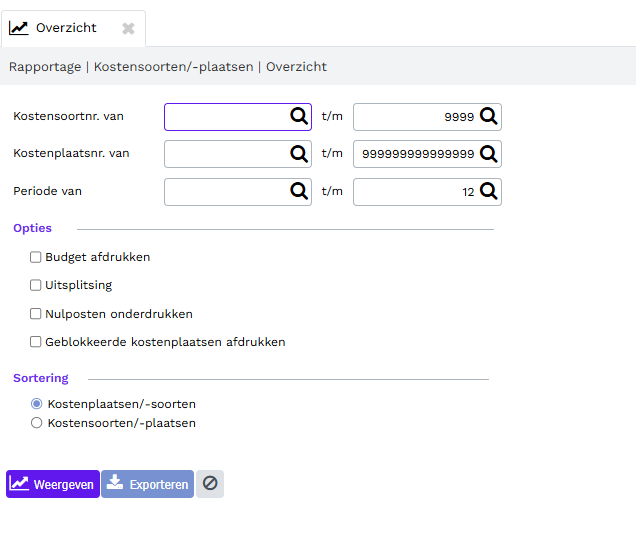Click the Weergeven button
636x555 pixels.
[x=53, y=484]
